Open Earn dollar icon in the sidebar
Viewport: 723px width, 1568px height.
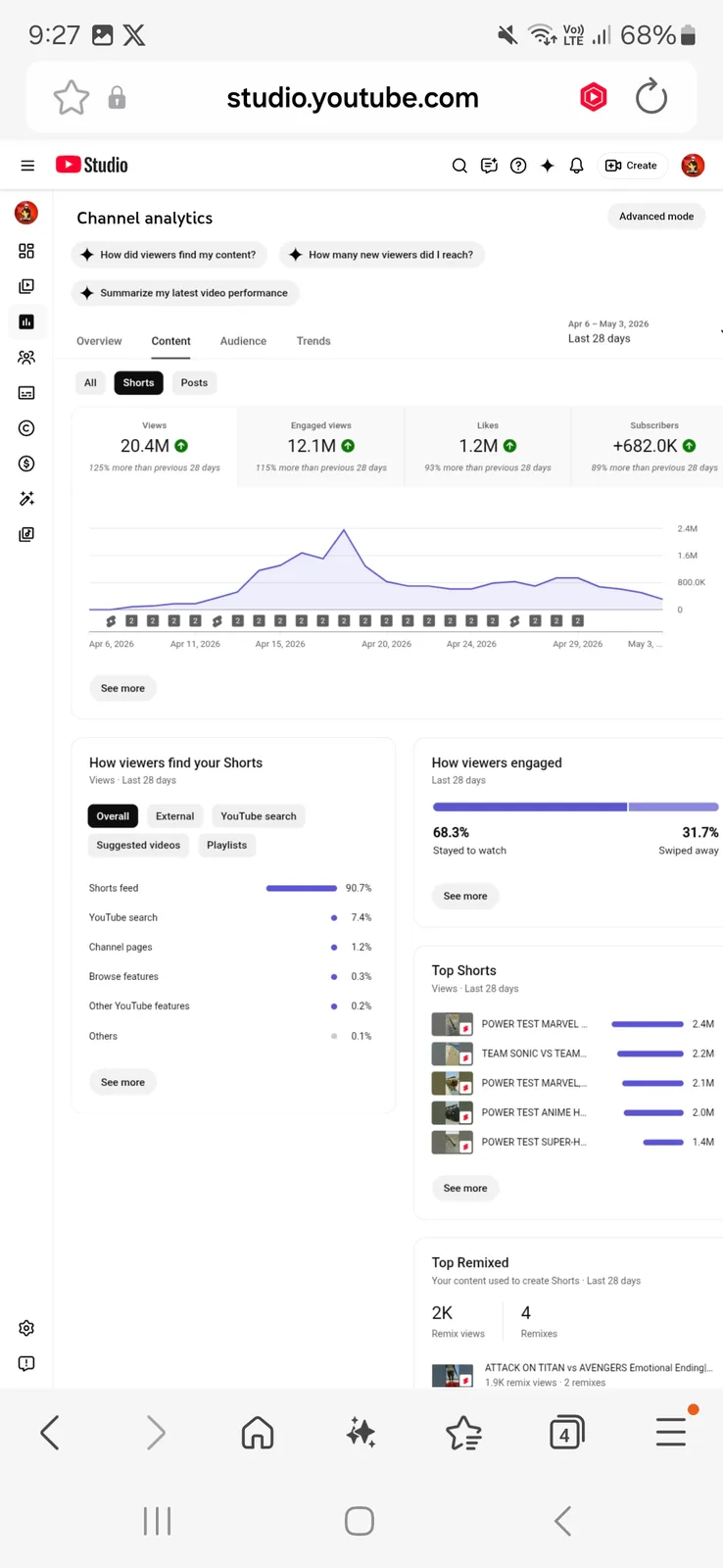click(x=26, y=464)
